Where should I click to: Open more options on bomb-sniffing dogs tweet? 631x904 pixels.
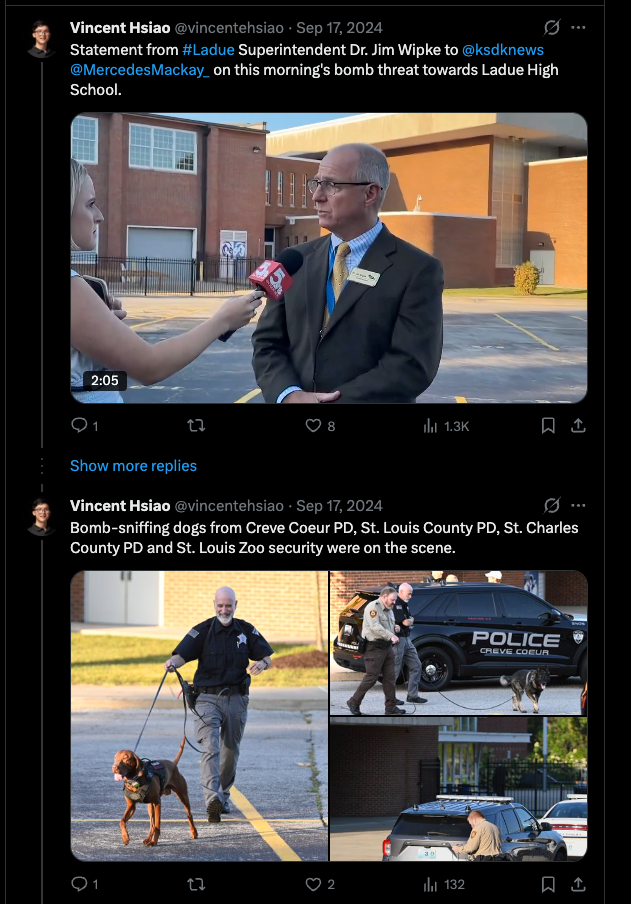(578, 505)
